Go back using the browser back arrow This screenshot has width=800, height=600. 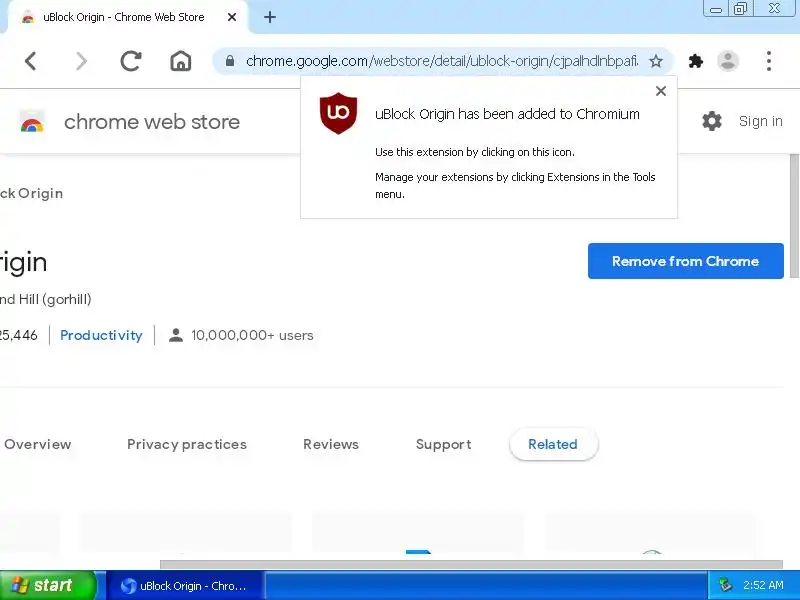31,61
